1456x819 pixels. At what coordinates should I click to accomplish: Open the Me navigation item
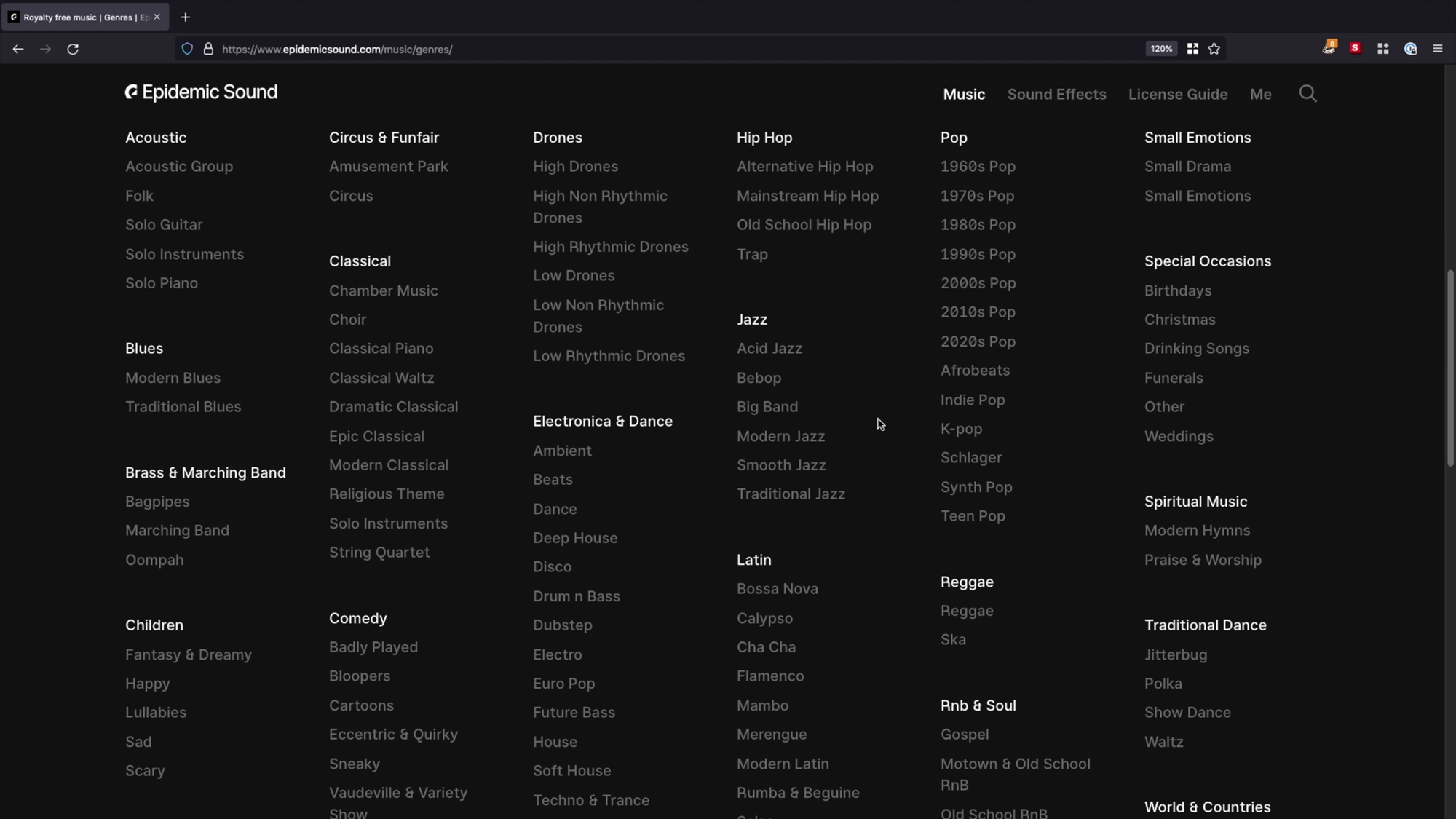[1260, 95]
